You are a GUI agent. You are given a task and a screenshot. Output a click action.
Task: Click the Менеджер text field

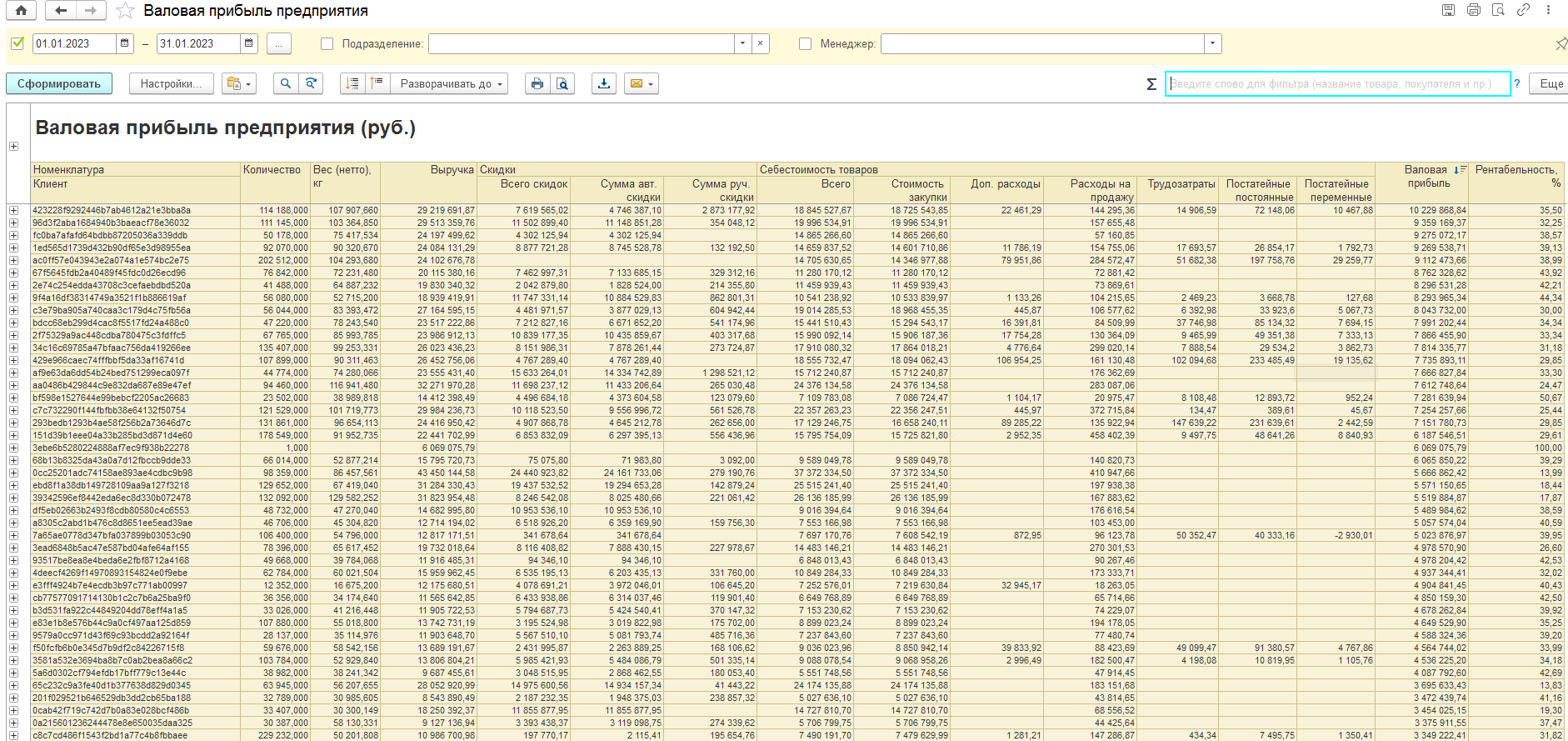[x=1043, y=43]
